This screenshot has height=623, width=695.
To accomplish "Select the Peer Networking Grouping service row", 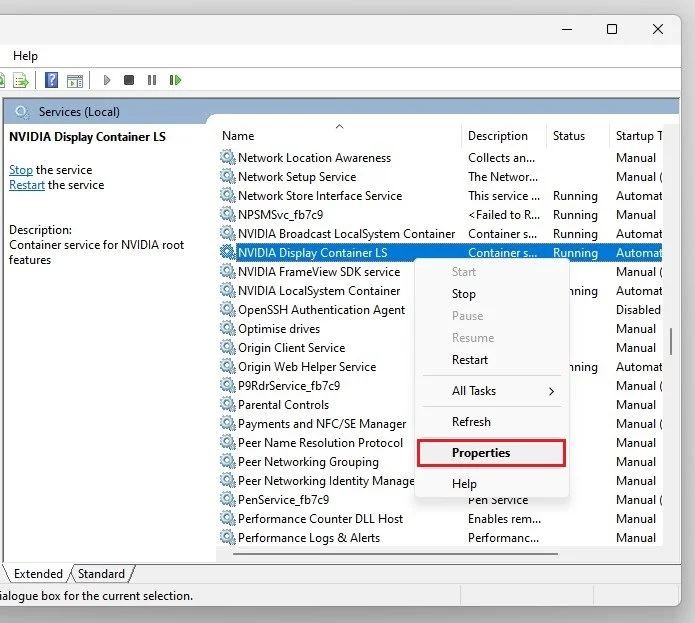I will pyautogui.click(x=308, y=462).
